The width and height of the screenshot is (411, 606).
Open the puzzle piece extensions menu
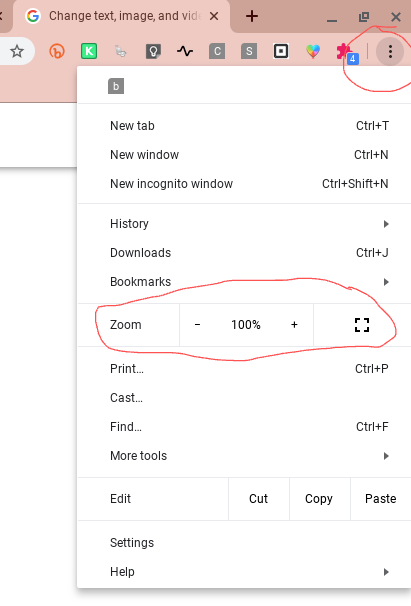tap(346, 52)
